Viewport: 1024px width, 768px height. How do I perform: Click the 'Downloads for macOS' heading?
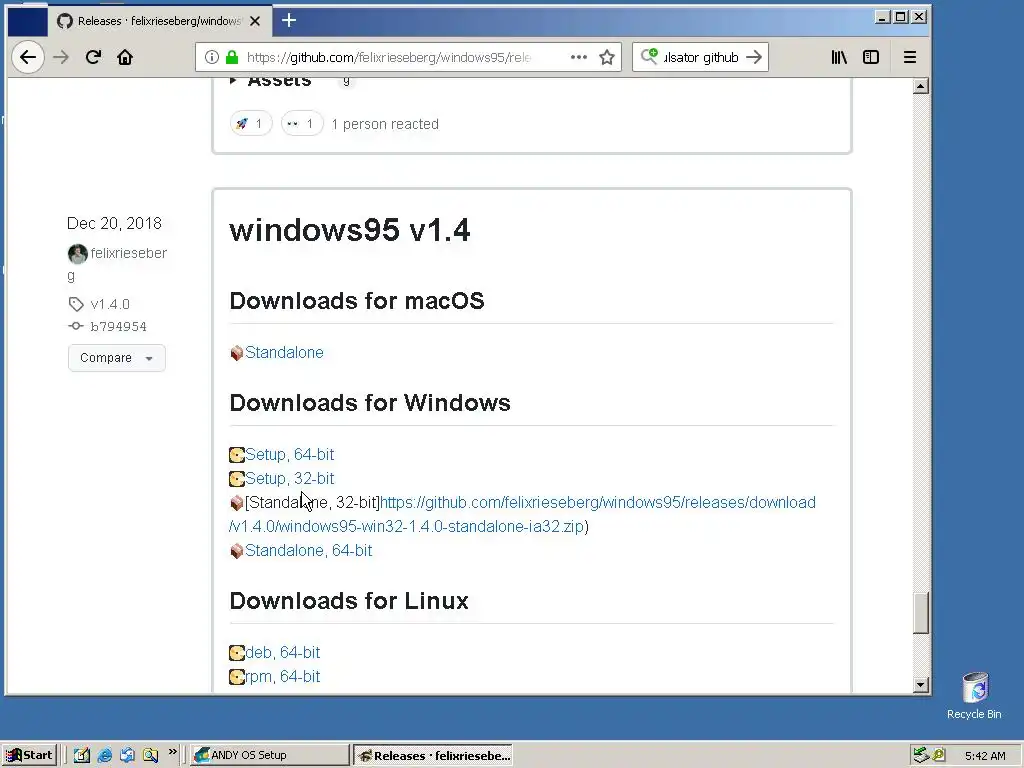(x=357, y=301)
